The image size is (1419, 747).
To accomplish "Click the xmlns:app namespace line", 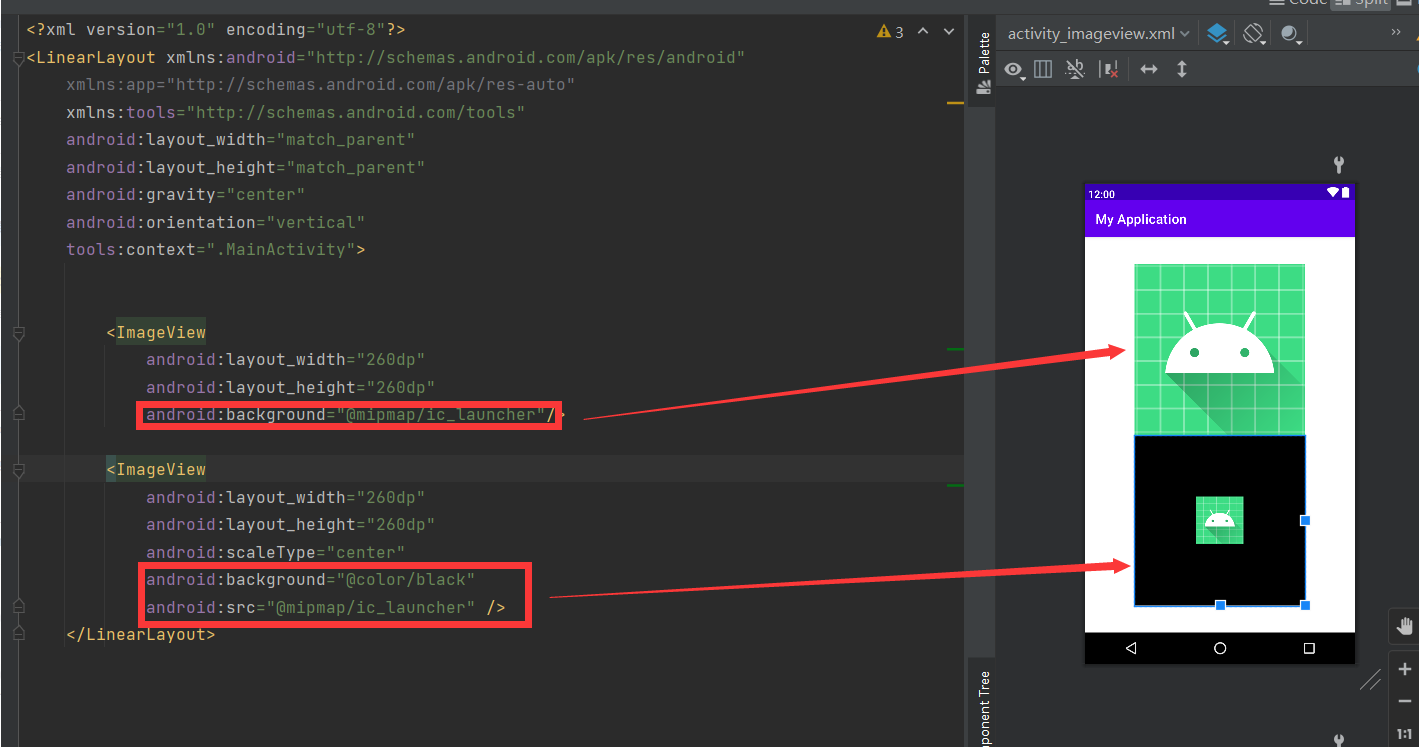I will tap(321, 84).
